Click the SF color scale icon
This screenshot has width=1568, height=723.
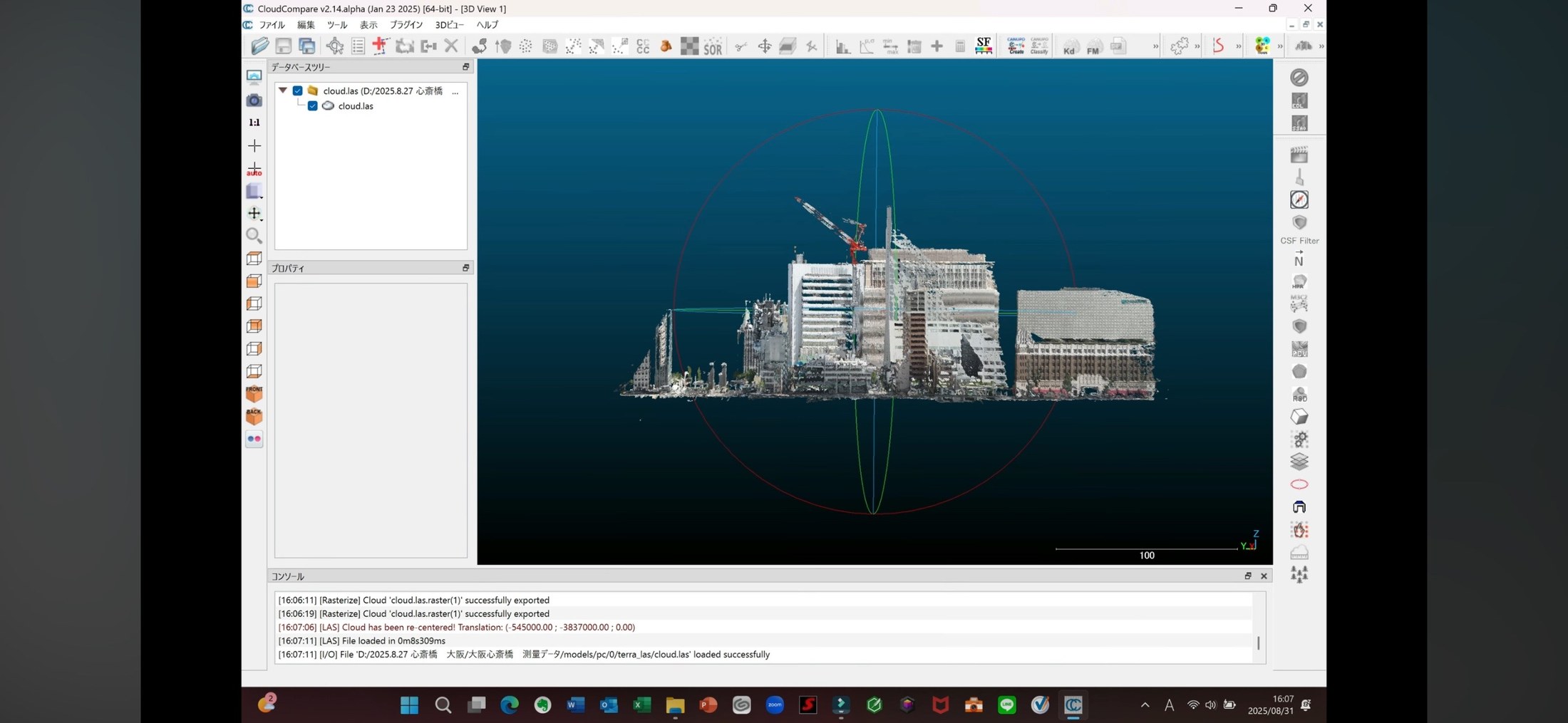984,46
